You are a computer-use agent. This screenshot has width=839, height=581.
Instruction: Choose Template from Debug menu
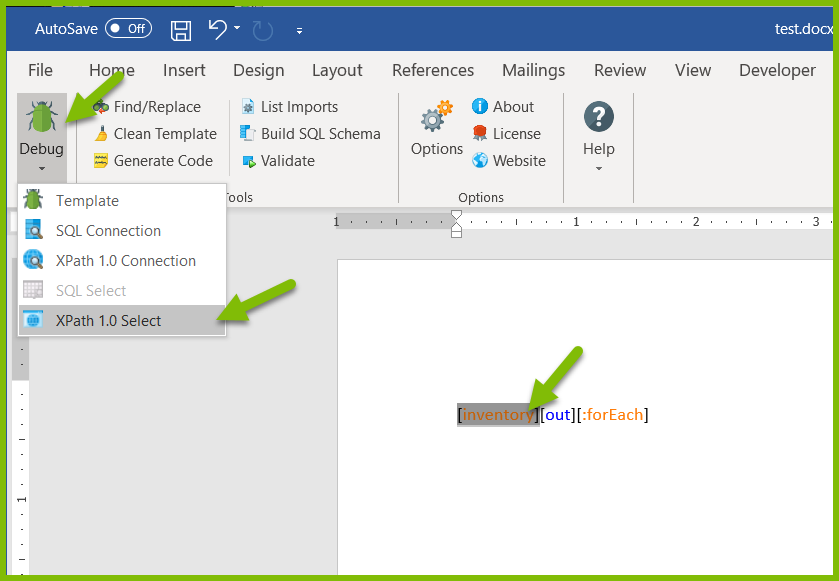tap(122, 201)
